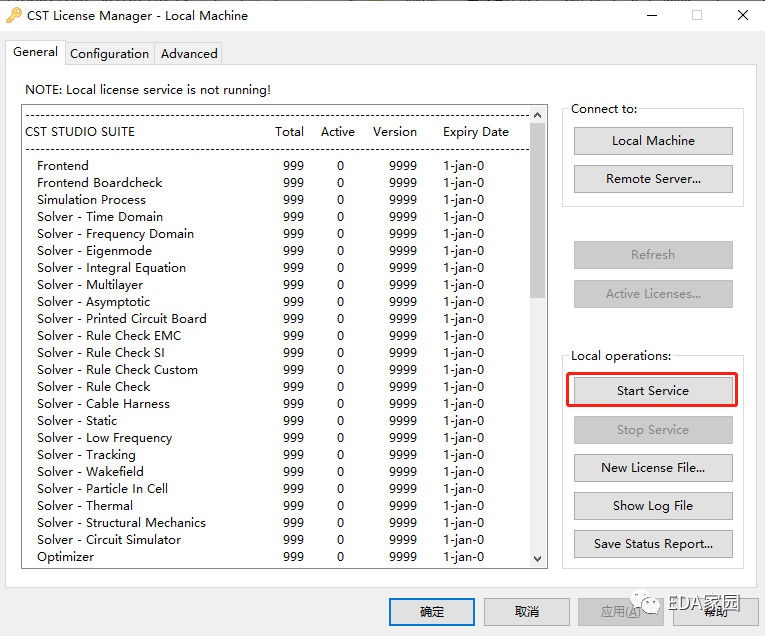Select Solver - Structural Mechanics row
The width and height of the screenshot is (765, 636).
260,523
